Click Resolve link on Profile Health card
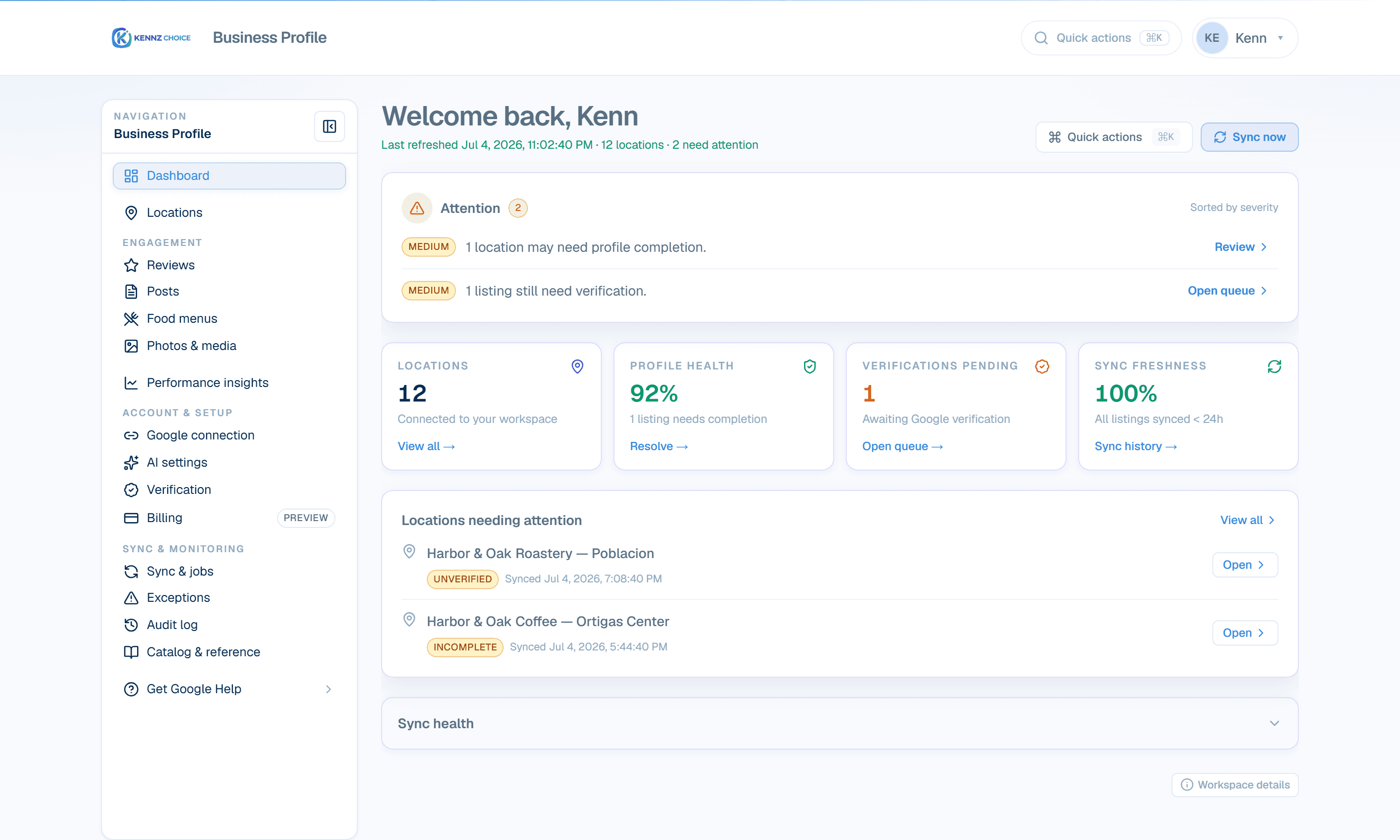 tap(658, 446)
